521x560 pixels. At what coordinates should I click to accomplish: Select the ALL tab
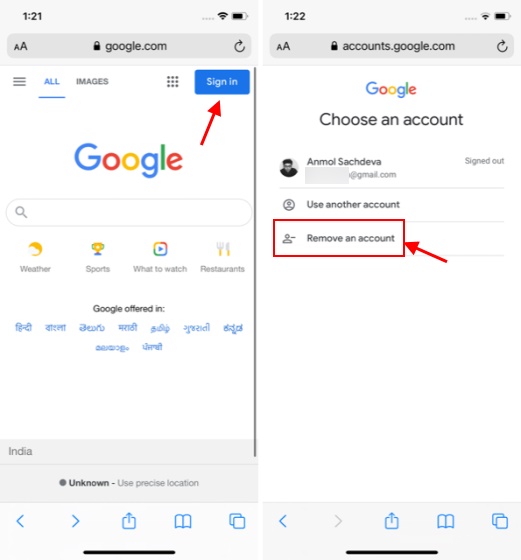click(x=52, y=81)
